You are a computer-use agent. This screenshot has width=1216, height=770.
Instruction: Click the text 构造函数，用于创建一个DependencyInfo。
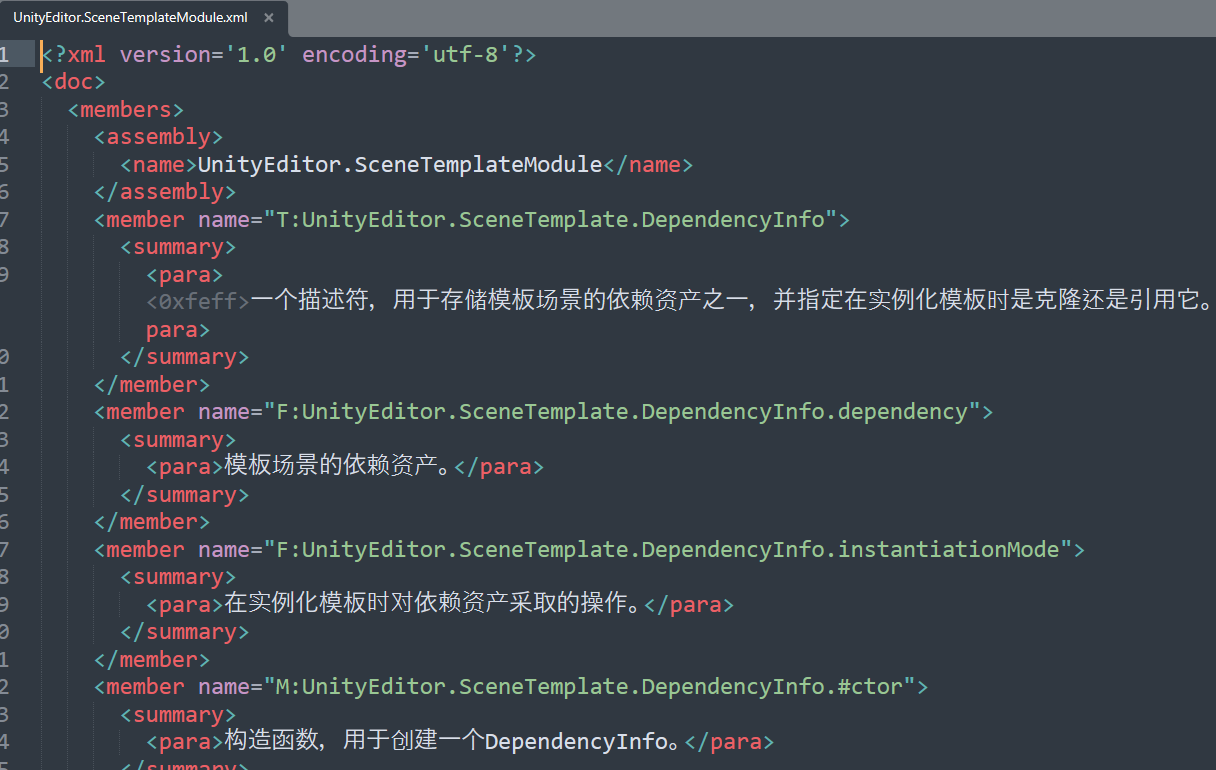pos(454,741)
